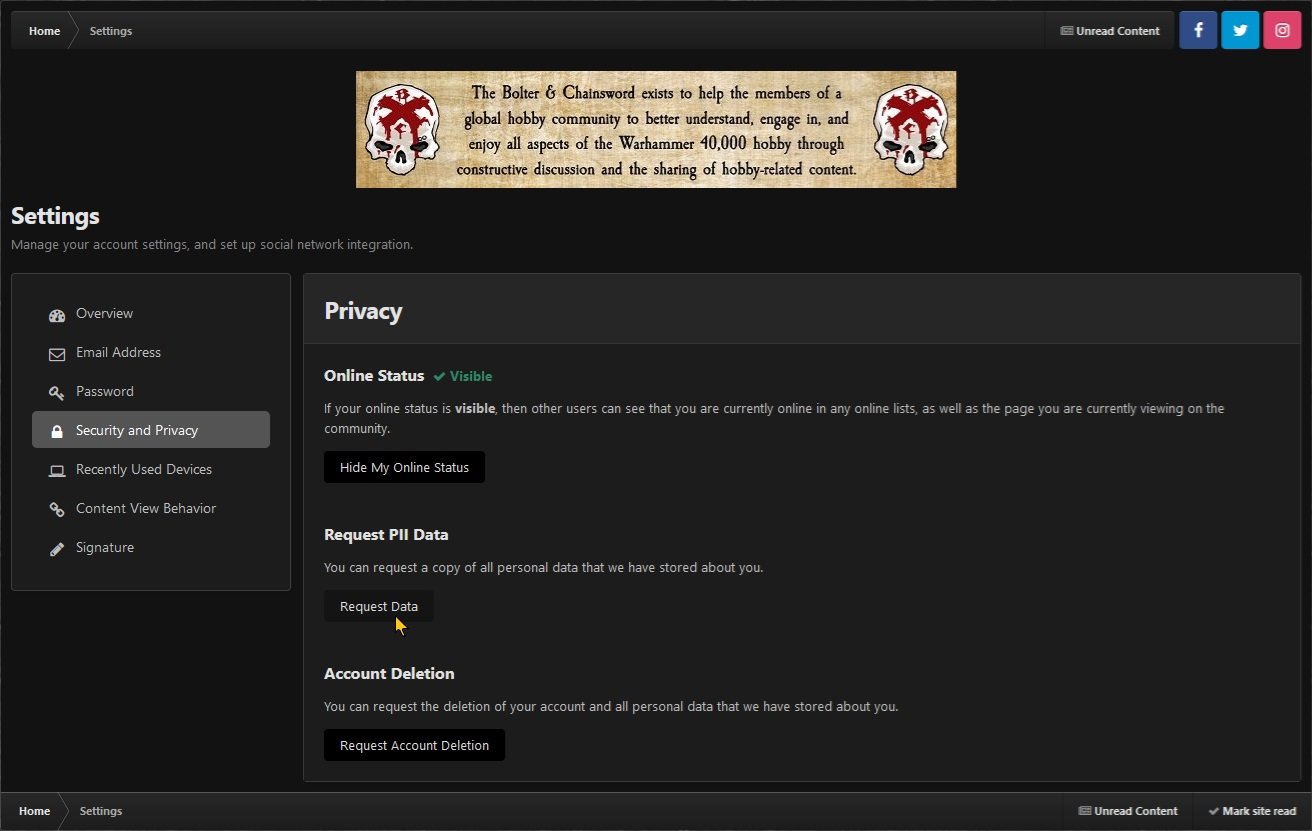Open the Facebook social icon
Viewport: 1312px width, 831px height.
click(x=1198, y=30)
